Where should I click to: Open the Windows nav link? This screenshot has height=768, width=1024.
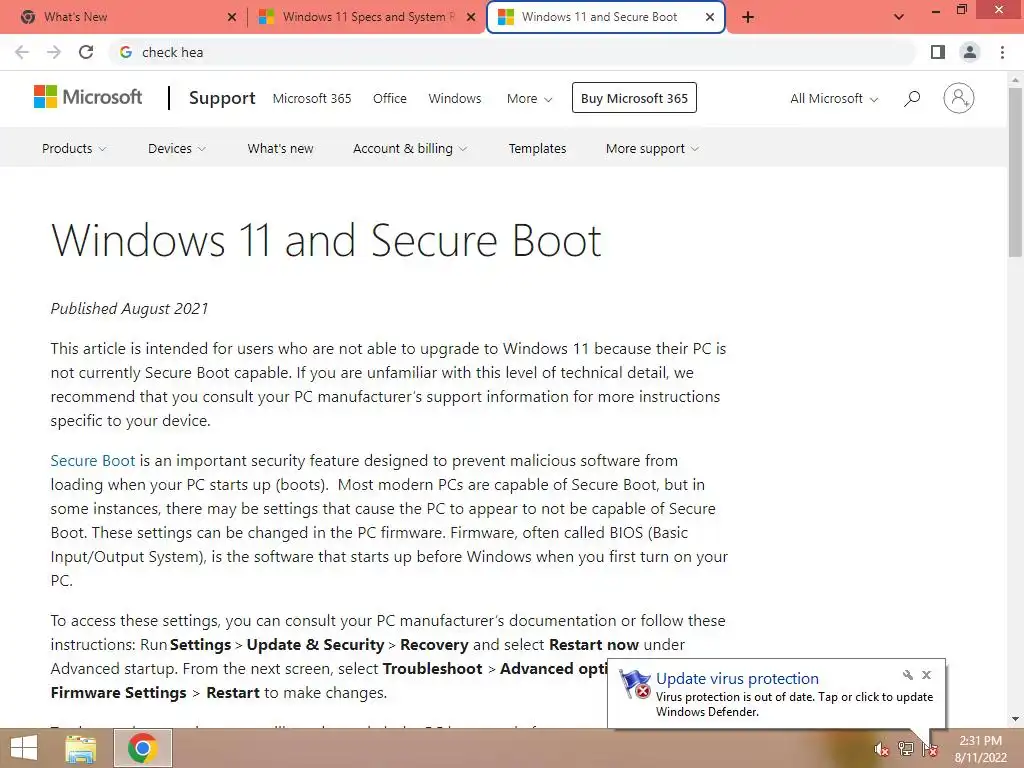[455, 99]
